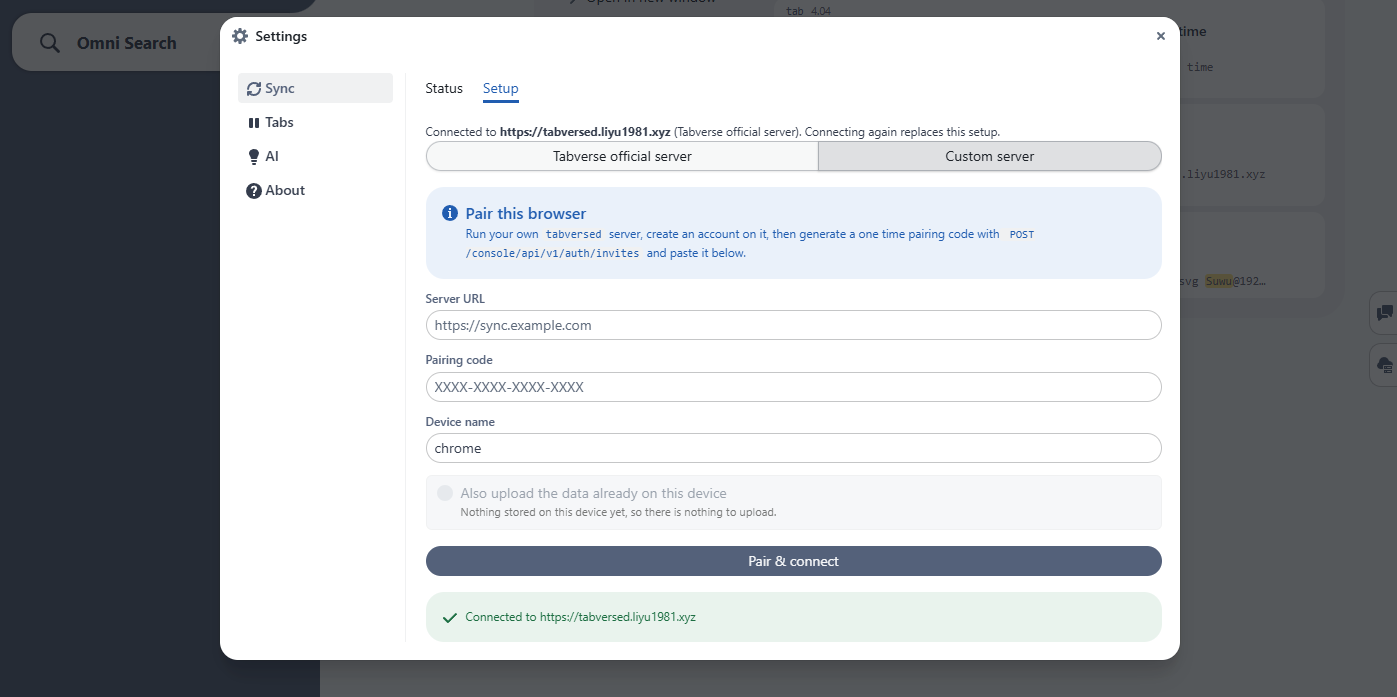
Task: Close the Settings dialog
Action: 1160,36
